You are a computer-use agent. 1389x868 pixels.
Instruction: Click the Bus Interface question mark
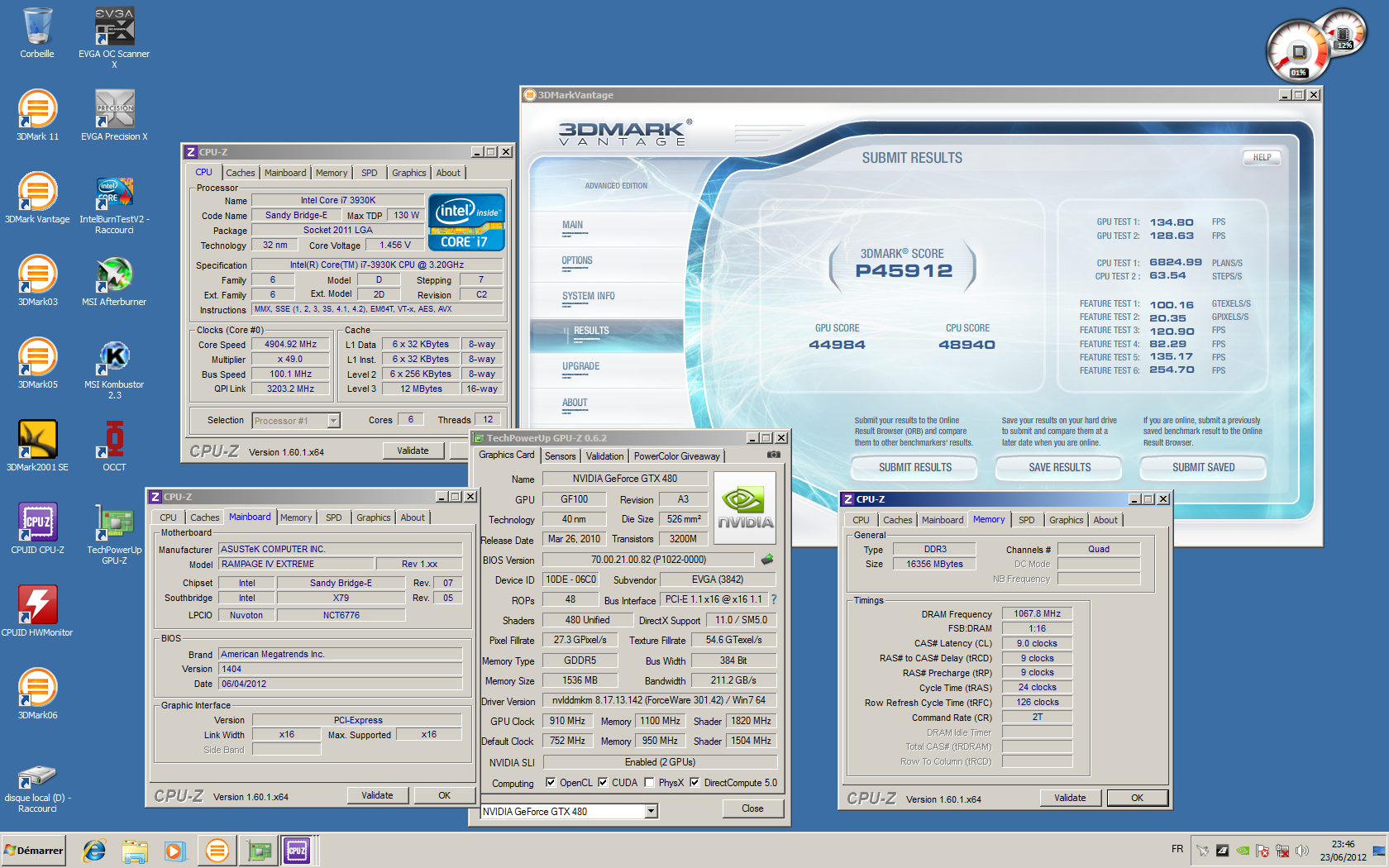pyautogui.click(x=774, y=599)
